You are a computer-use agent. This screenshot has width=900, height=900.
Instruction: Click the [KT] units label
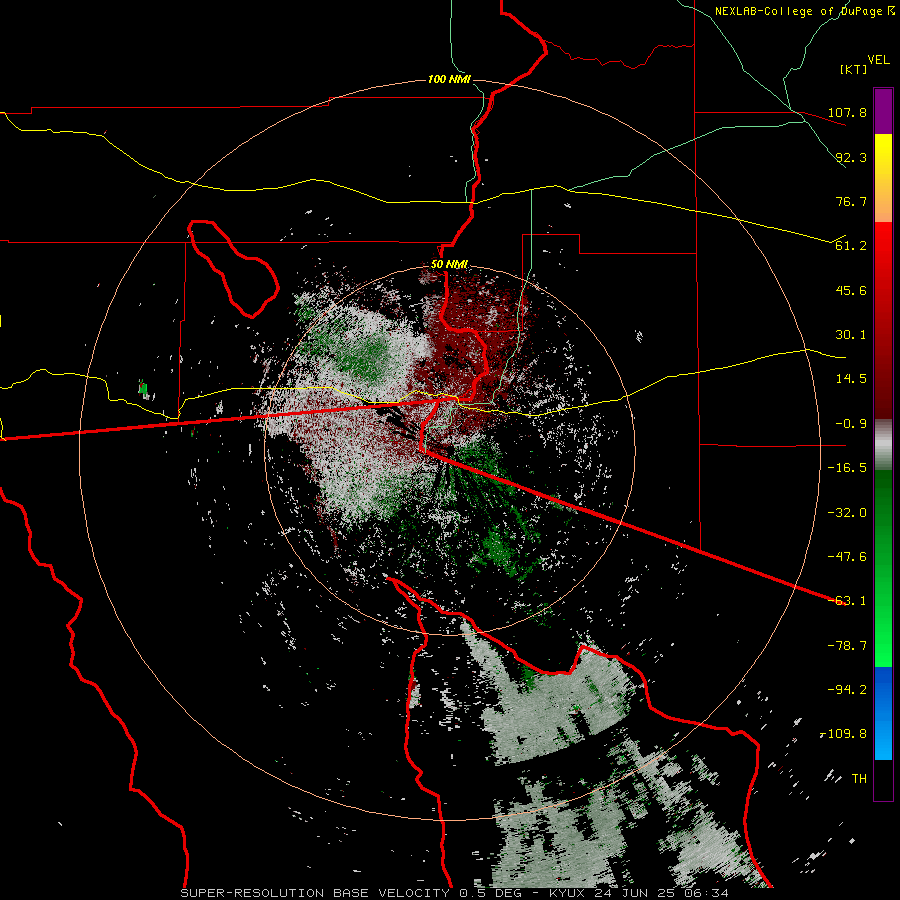(x=854, y=69)
